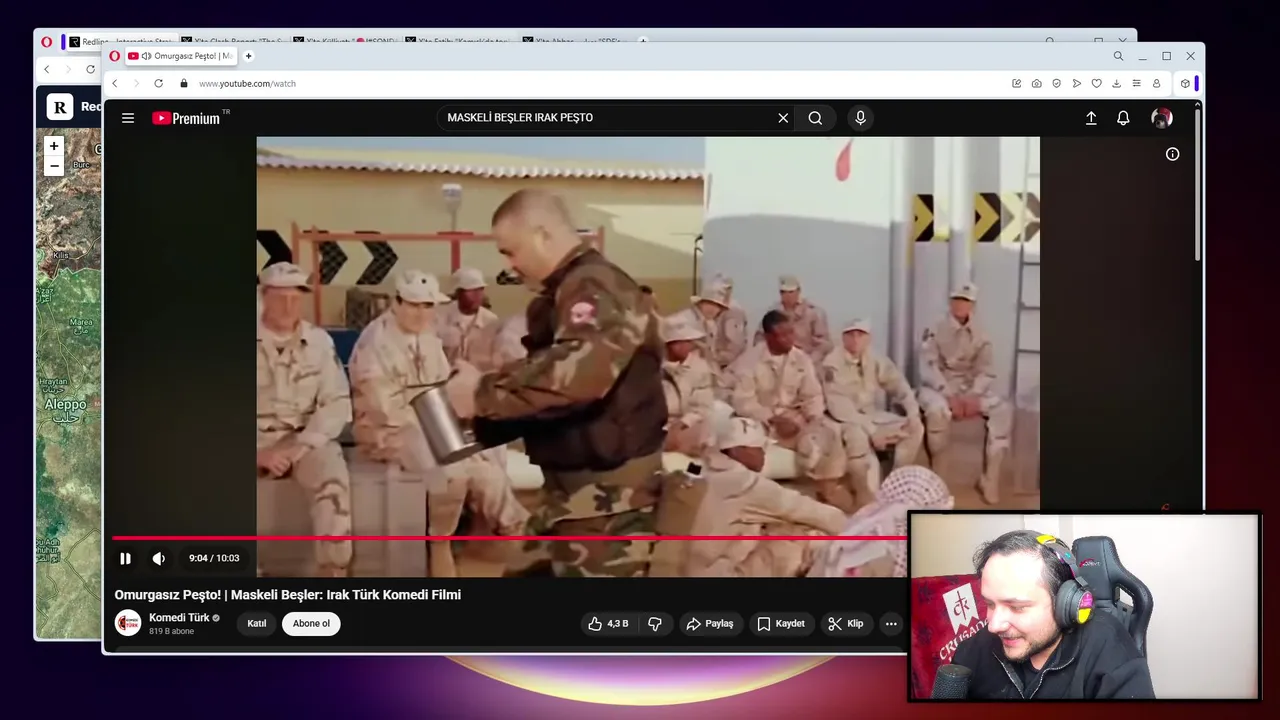Open the YouTube upload/create icon
The width and height of the screenshot is (1280, 720).
(x=1091, y=118)
